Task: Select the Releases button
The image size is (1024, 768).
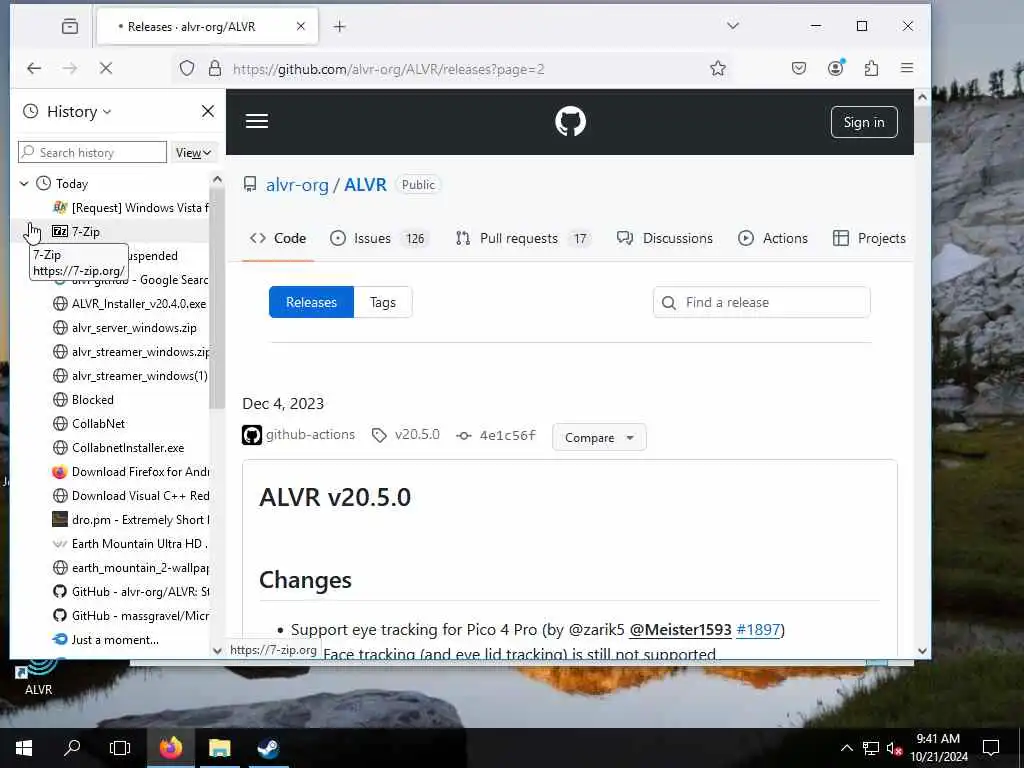Action: 312,302
